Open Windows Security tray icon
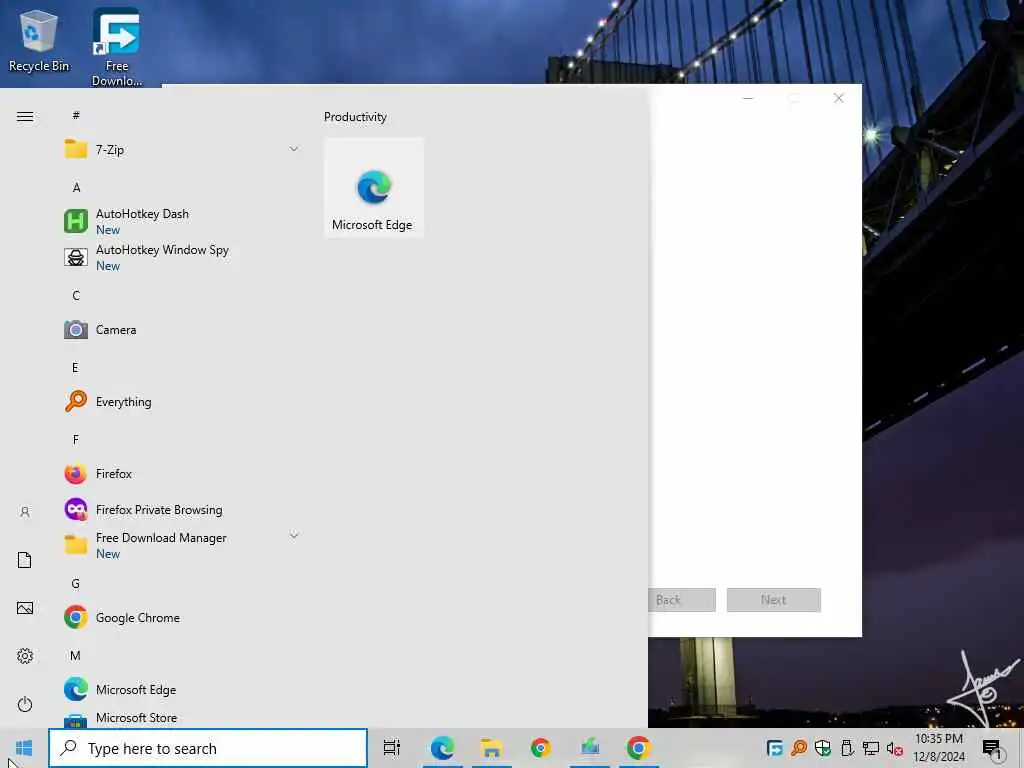 click(x=823, y=748)
